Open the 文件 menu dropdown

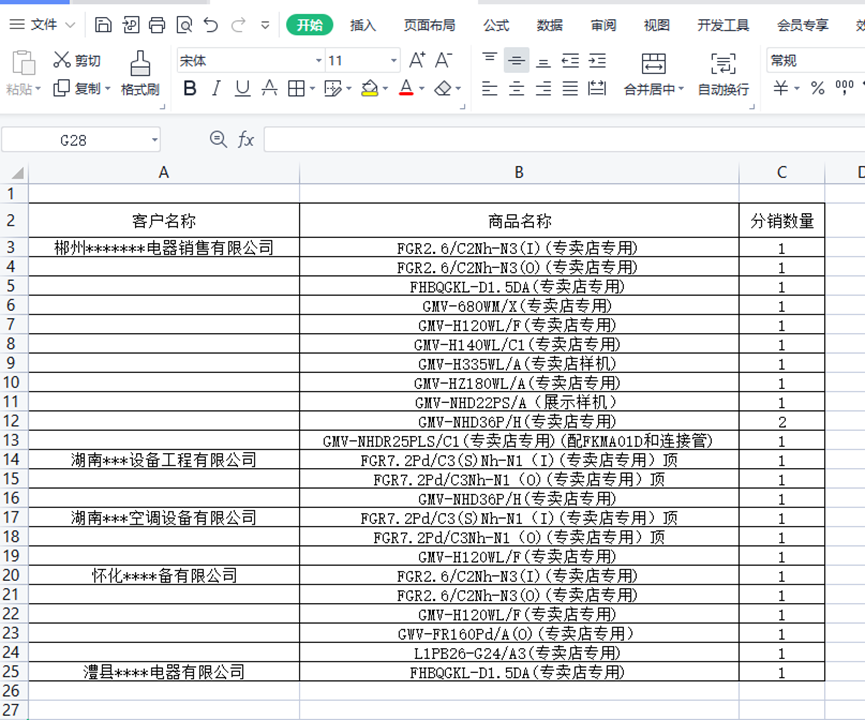[x=43, y=25]
